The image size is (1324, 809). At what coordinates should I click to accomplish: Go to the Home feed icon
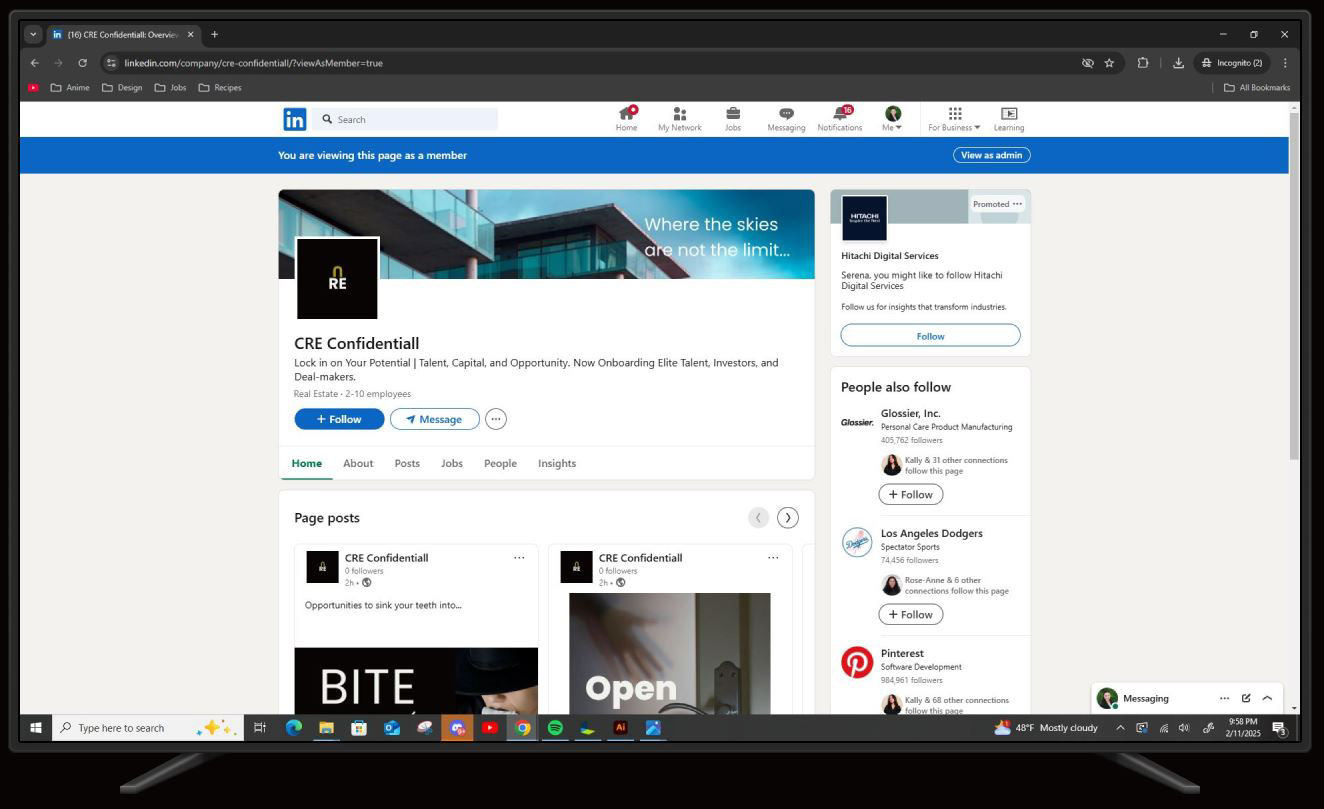(x=627, y=119)
